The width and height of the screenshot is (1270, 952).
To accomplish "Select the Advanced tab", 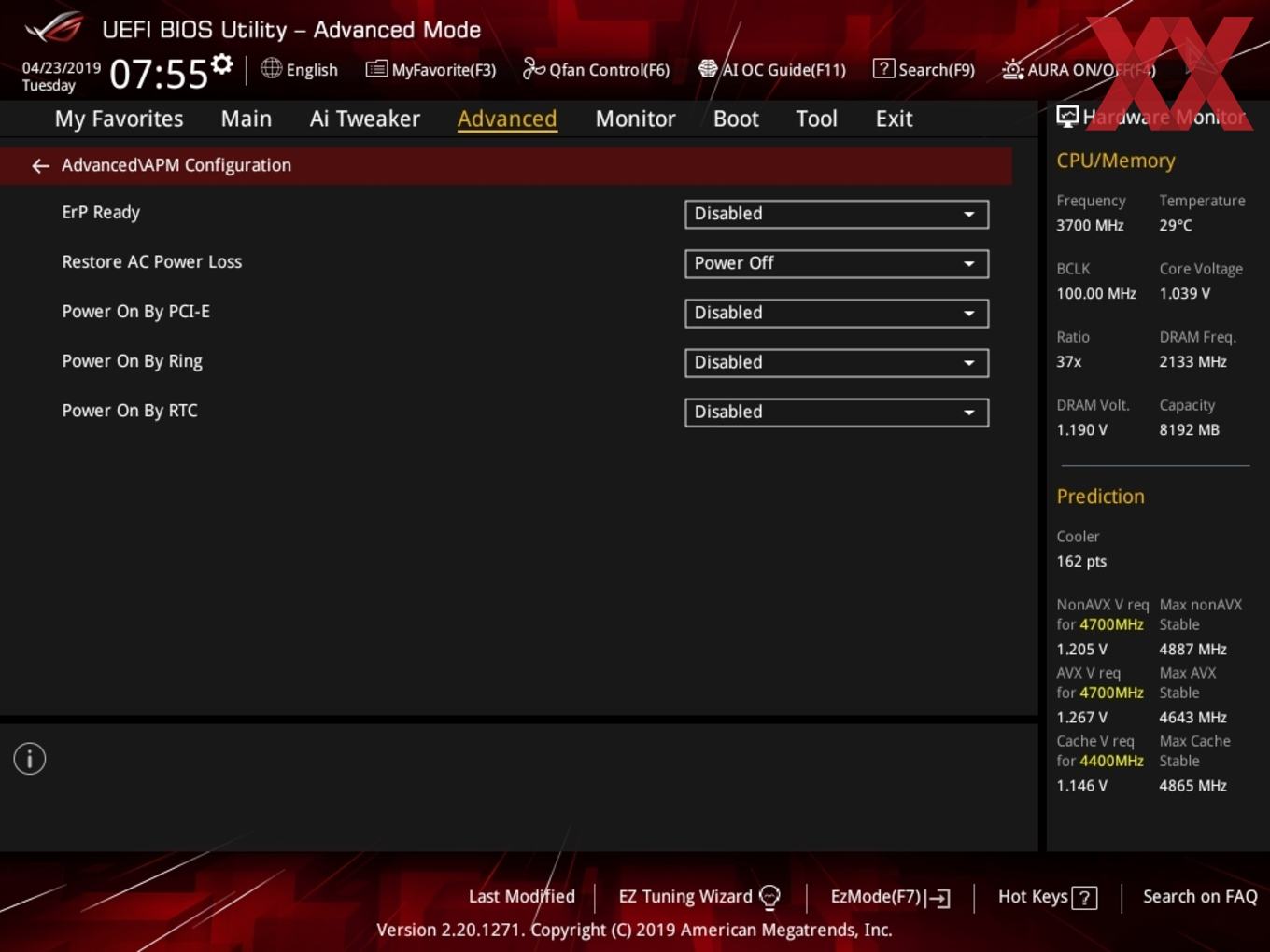I will pos(507,119).
